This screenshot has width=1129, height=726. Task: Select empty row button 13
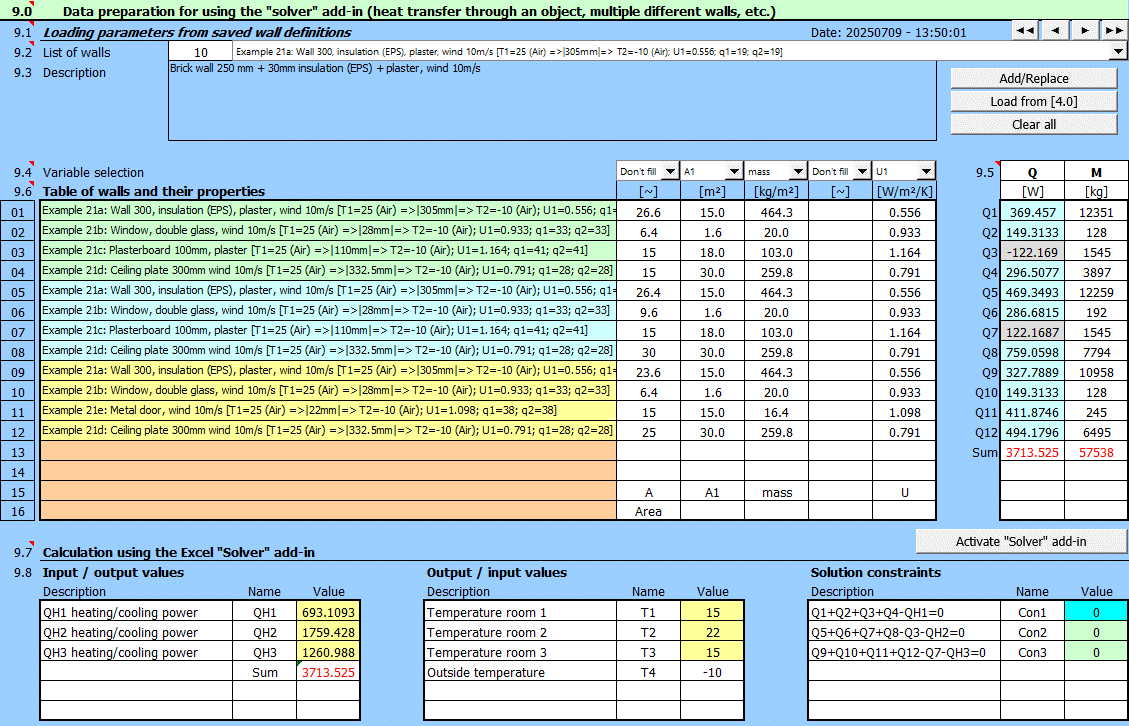[18, 451]
